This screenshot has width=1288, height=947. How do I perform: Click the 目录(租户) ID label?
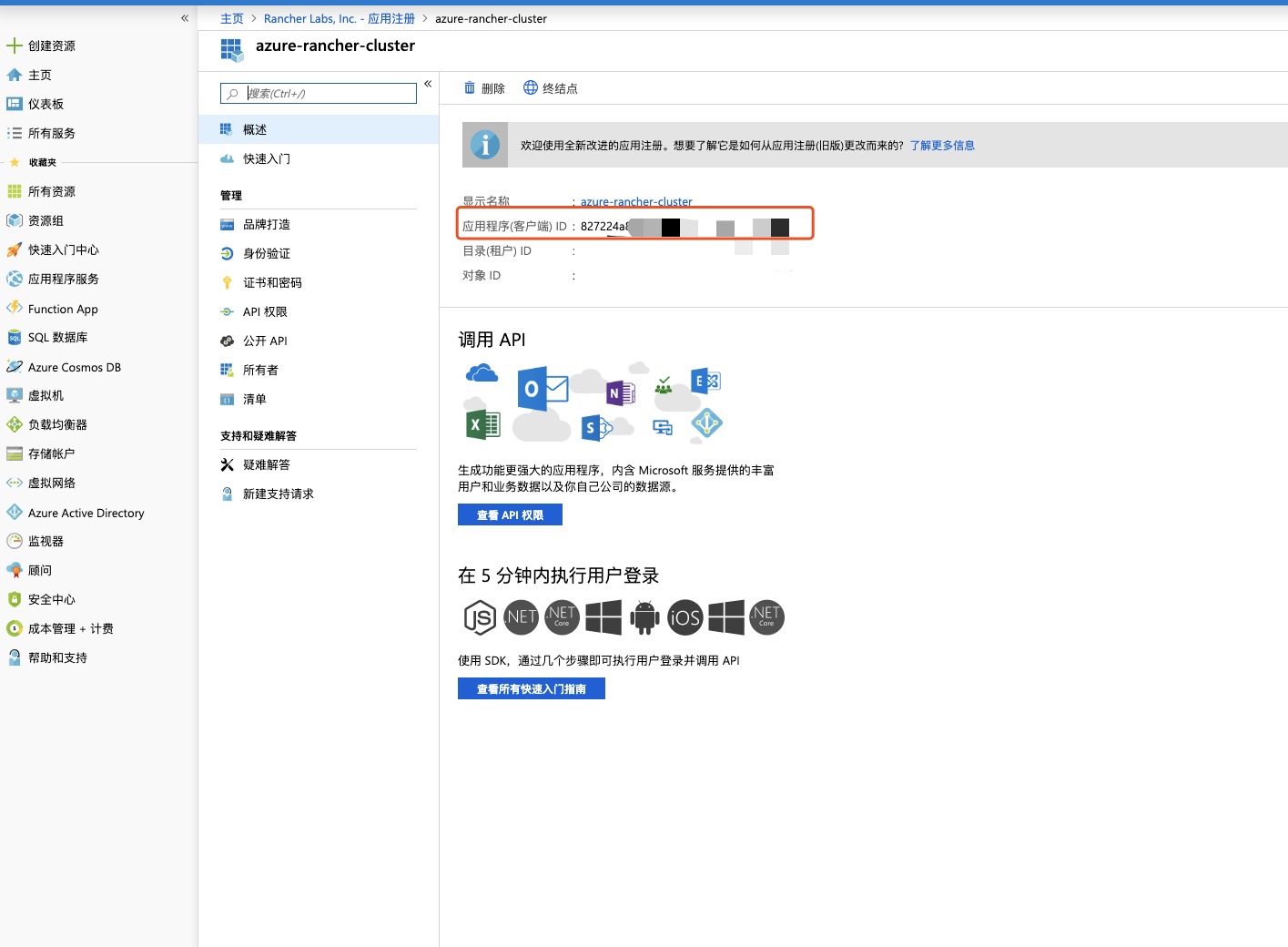tap(497, 250)
